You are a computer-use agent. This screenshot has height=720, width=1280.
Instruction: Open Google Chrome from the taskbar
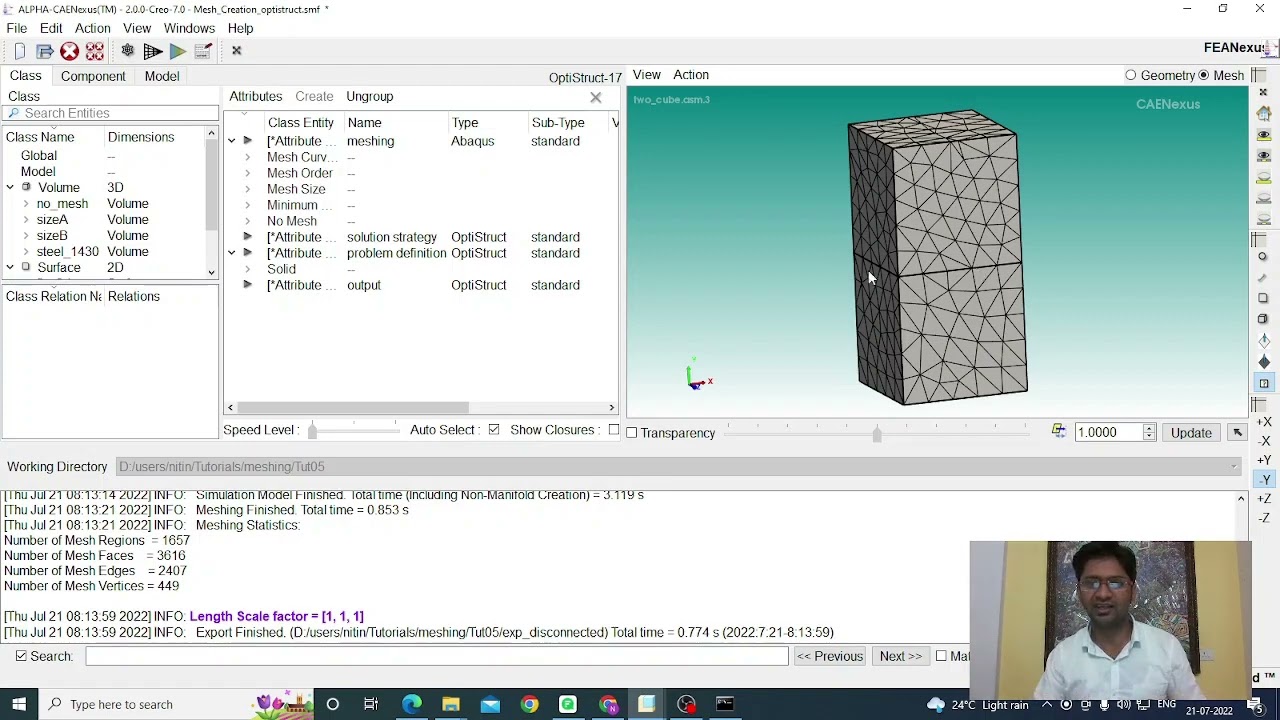529,704
